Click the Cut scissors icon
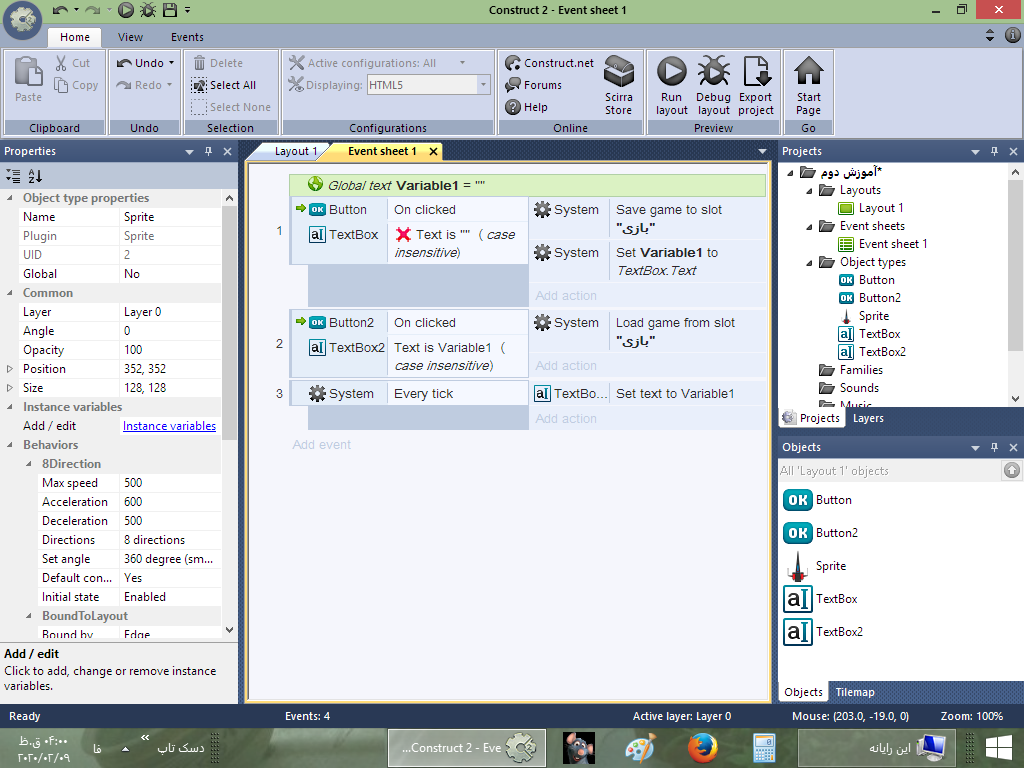 [x=61, y=63]
